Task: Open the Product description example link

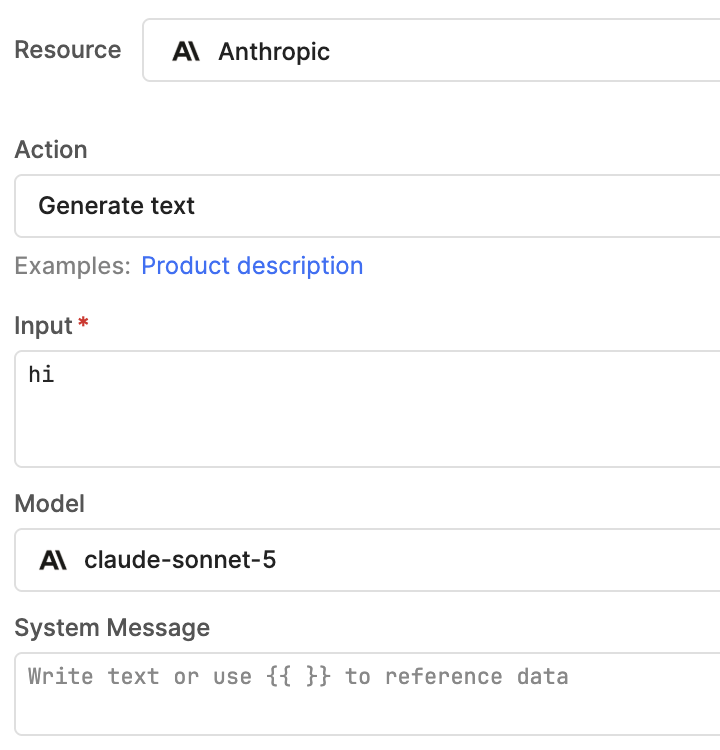Action: [252, 266]
